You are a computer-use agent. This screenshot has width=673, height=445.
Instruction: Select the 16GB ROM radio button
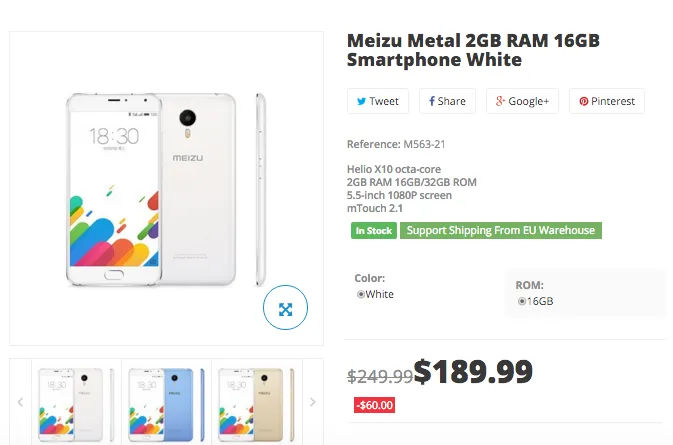pos(522,300)
